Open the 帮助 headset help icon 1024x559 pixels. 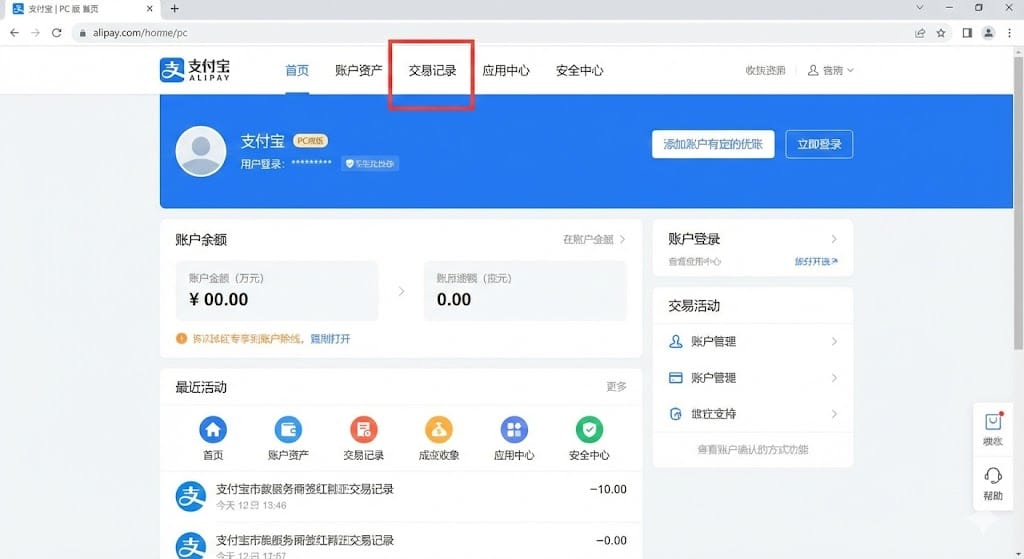993,475
